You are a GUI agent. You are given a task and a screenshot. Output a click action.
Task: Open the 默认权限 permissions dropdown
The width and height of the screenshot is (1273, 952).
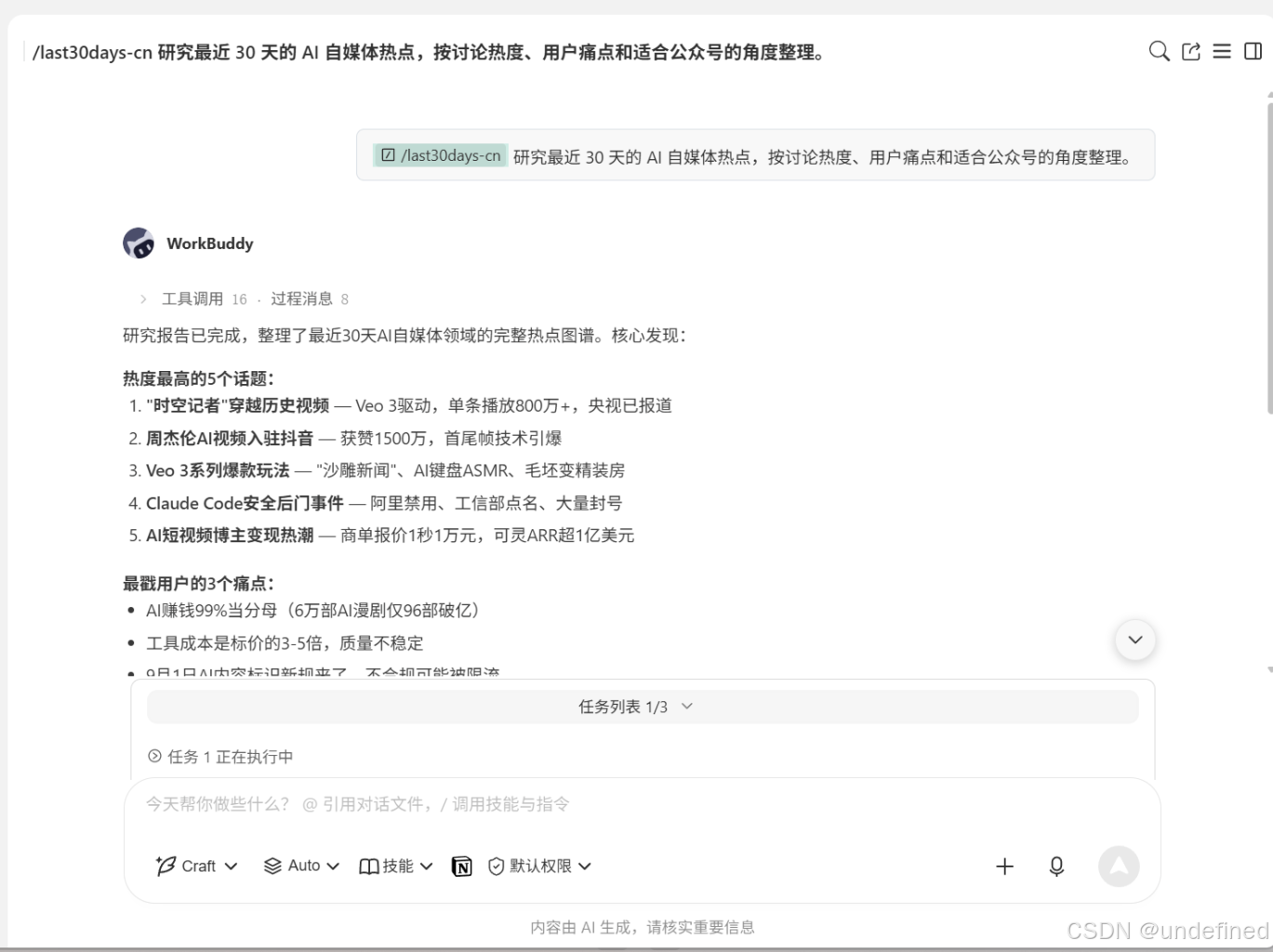point(539,866)
